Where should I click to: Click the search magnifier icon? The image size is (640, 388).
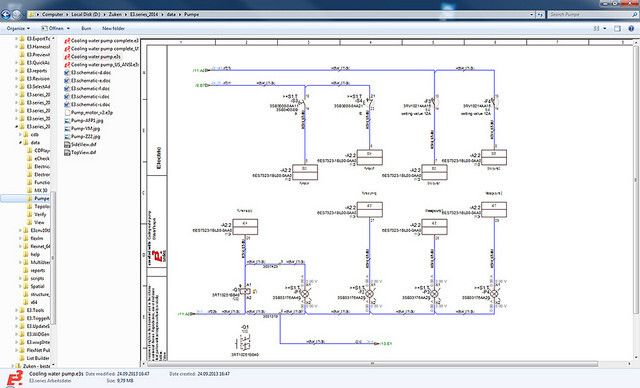click(635, 14)
